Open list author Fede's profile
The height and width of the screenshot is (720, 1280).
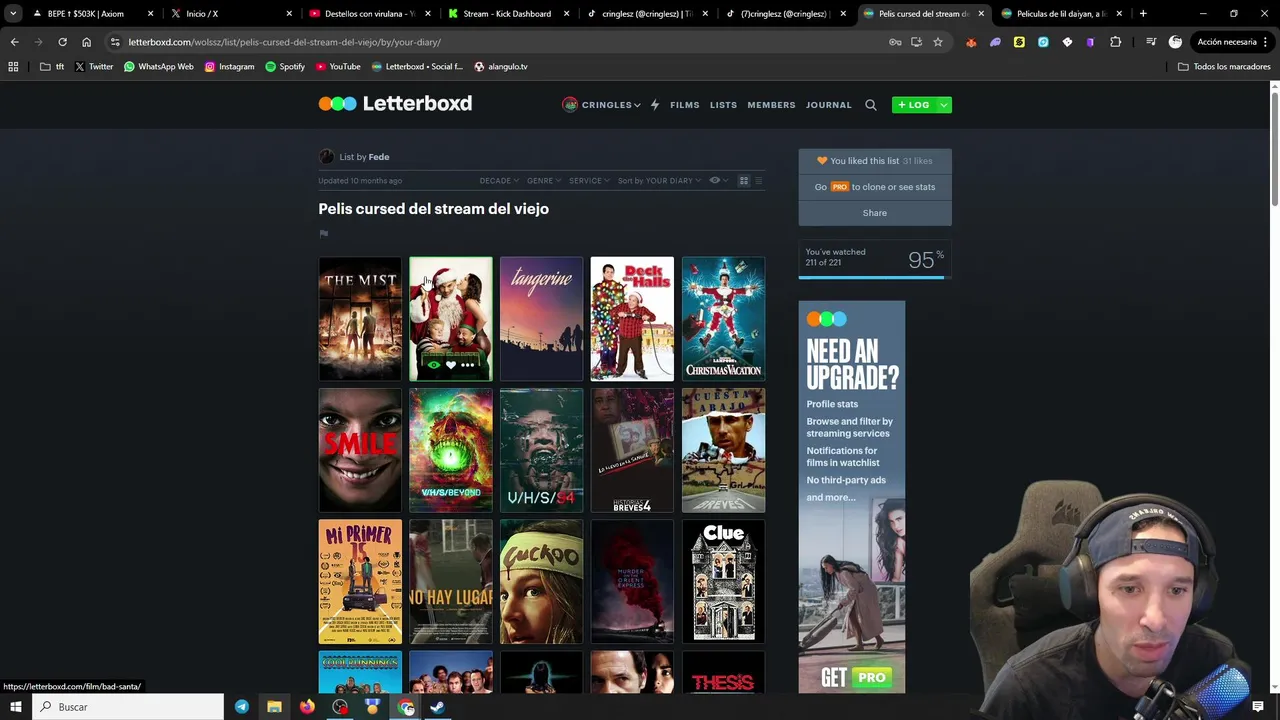379,157
